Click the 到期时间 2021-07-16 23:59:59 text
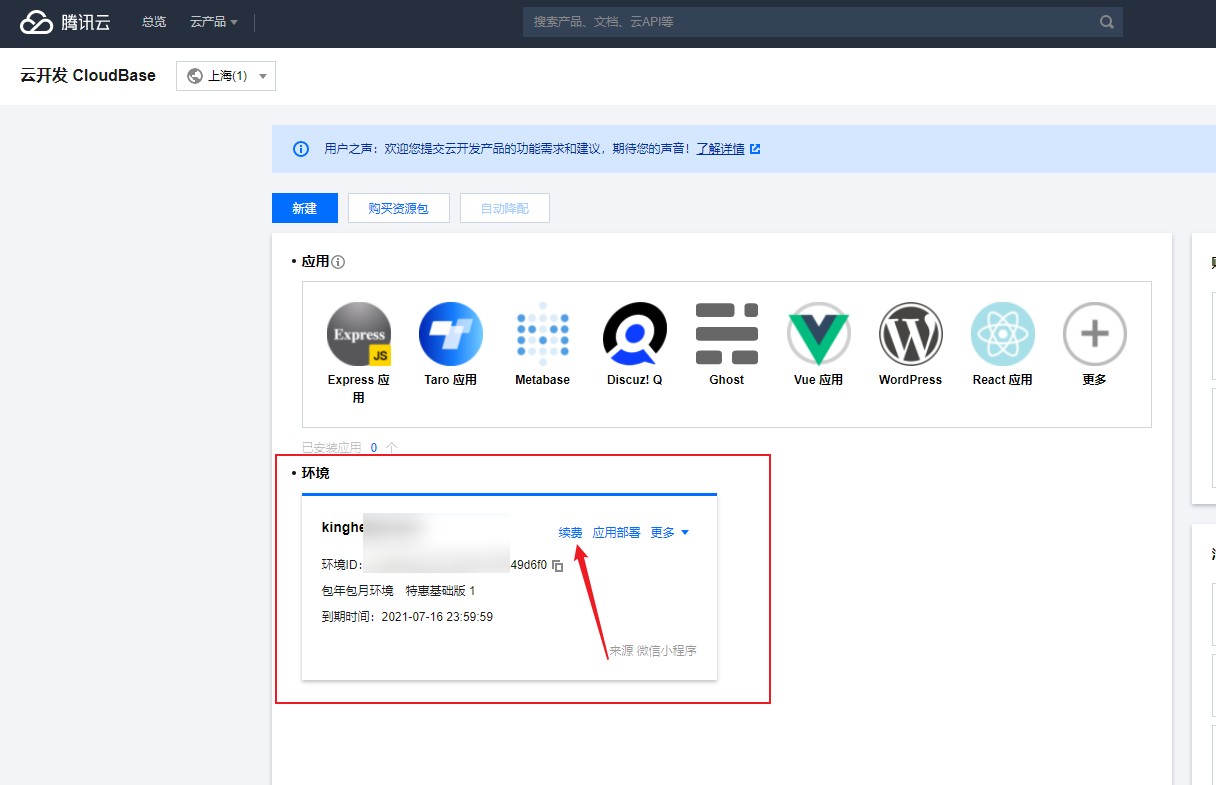1216x785 pixels. pyautogui.click(x=408, y=617)
